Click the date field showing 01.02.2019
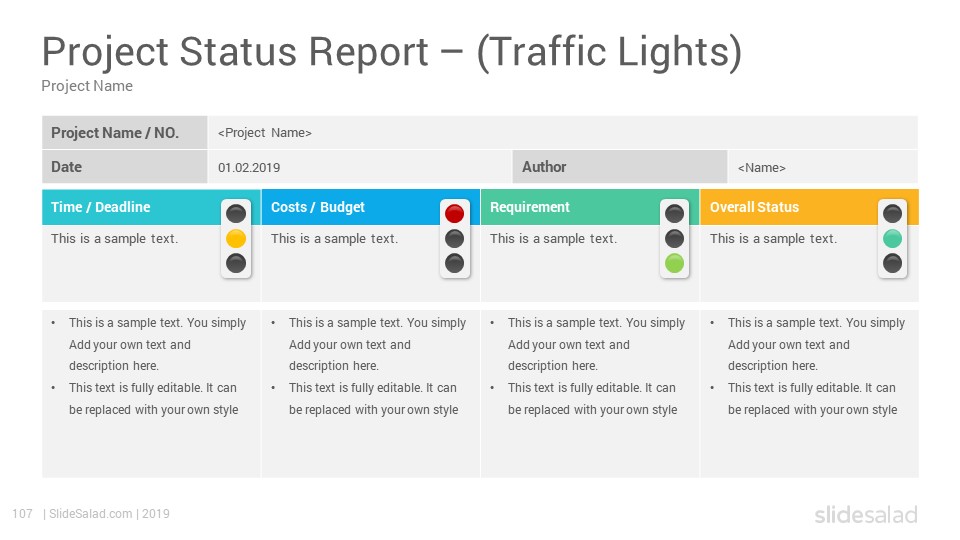Viewport: 960px width, 540px height. click(x=360, y=167)
